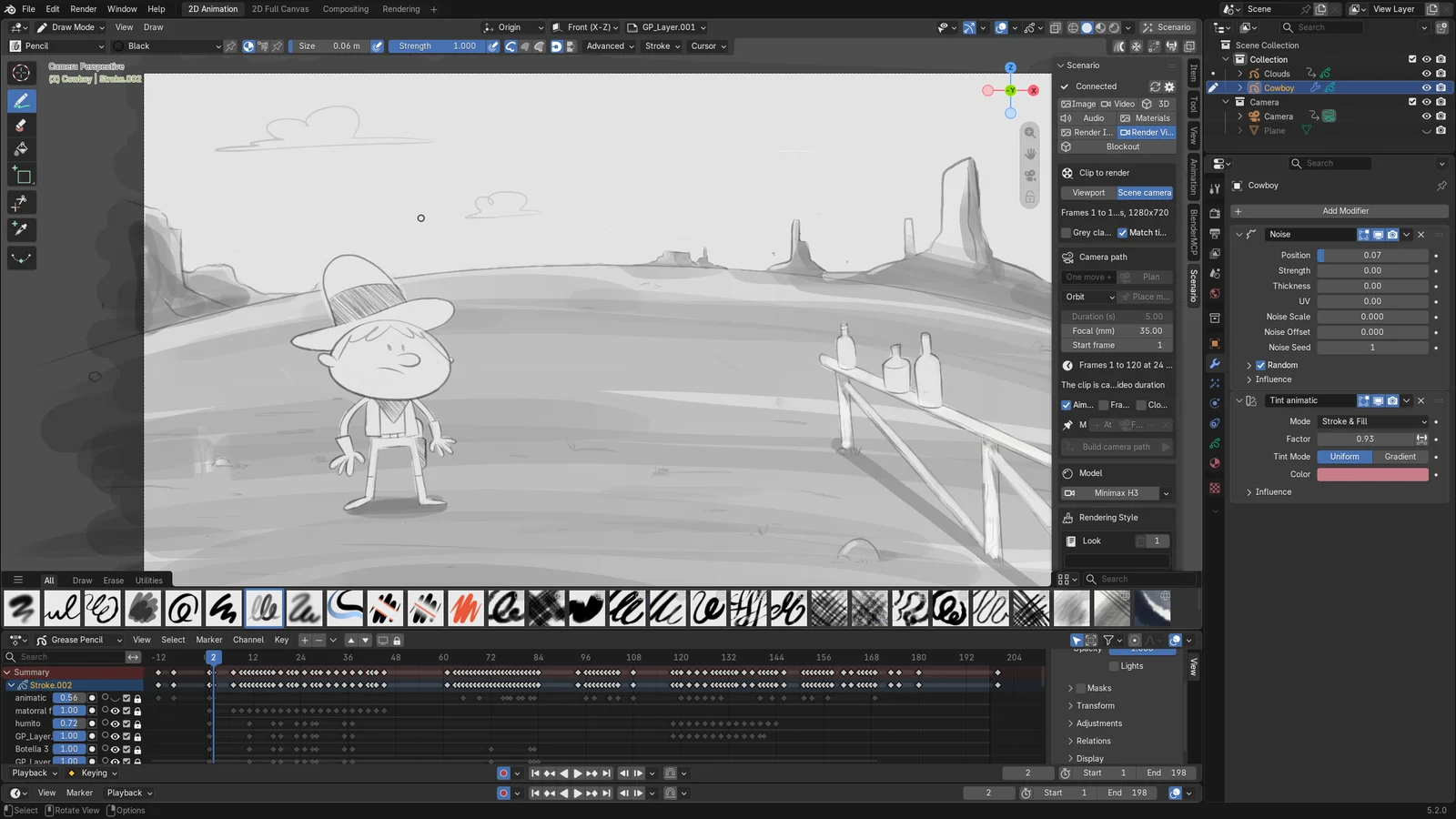The height and width of the screenshot is (819, 1456).
Task: Collapse the Stroke.002 channel group
Action: pos(11,685)
